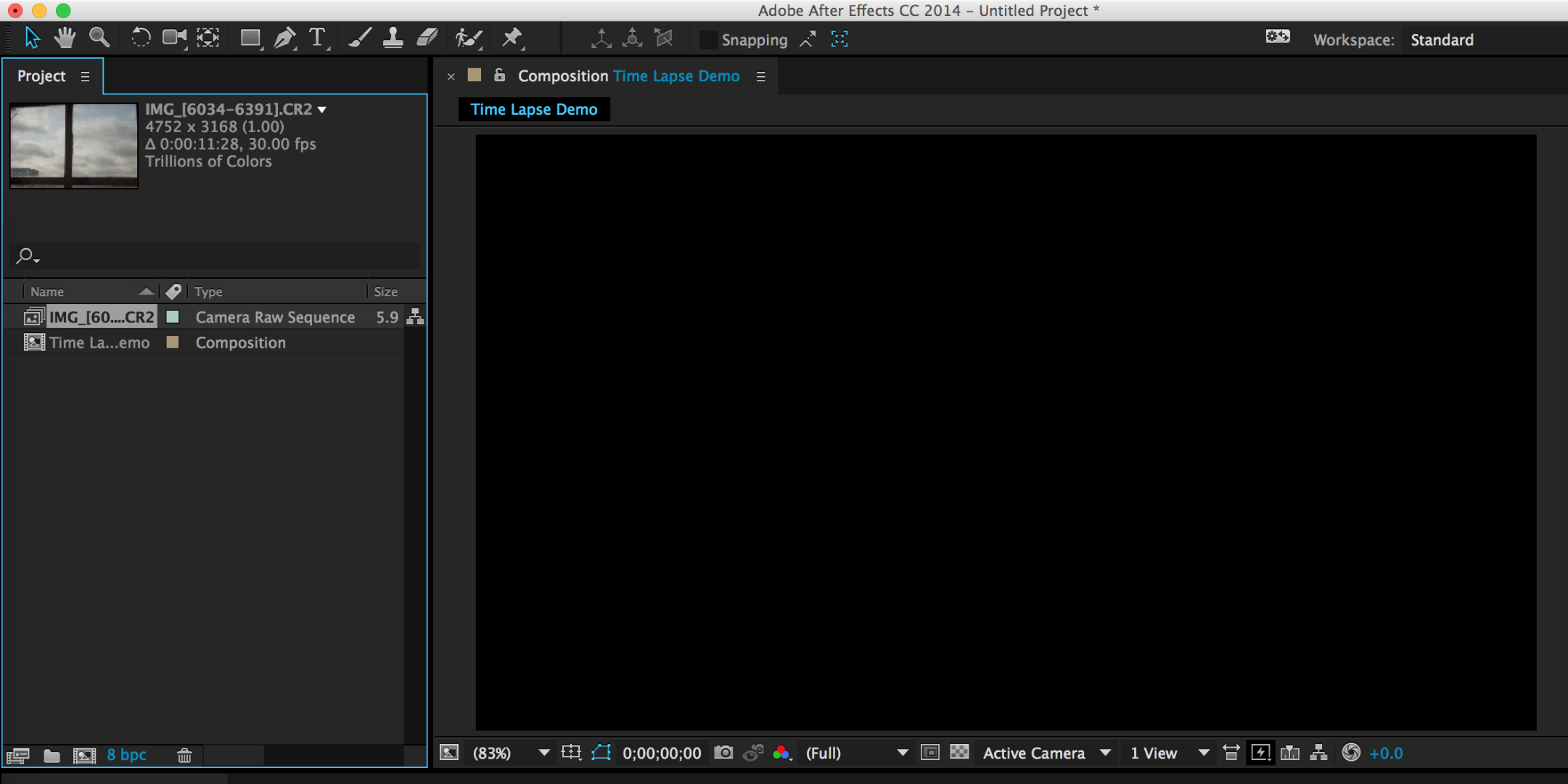Select the IMG_[60....CR2 sequence item
Image resolution: width=1568 pixels, height=784 pixels.
(x=102, y=317)
